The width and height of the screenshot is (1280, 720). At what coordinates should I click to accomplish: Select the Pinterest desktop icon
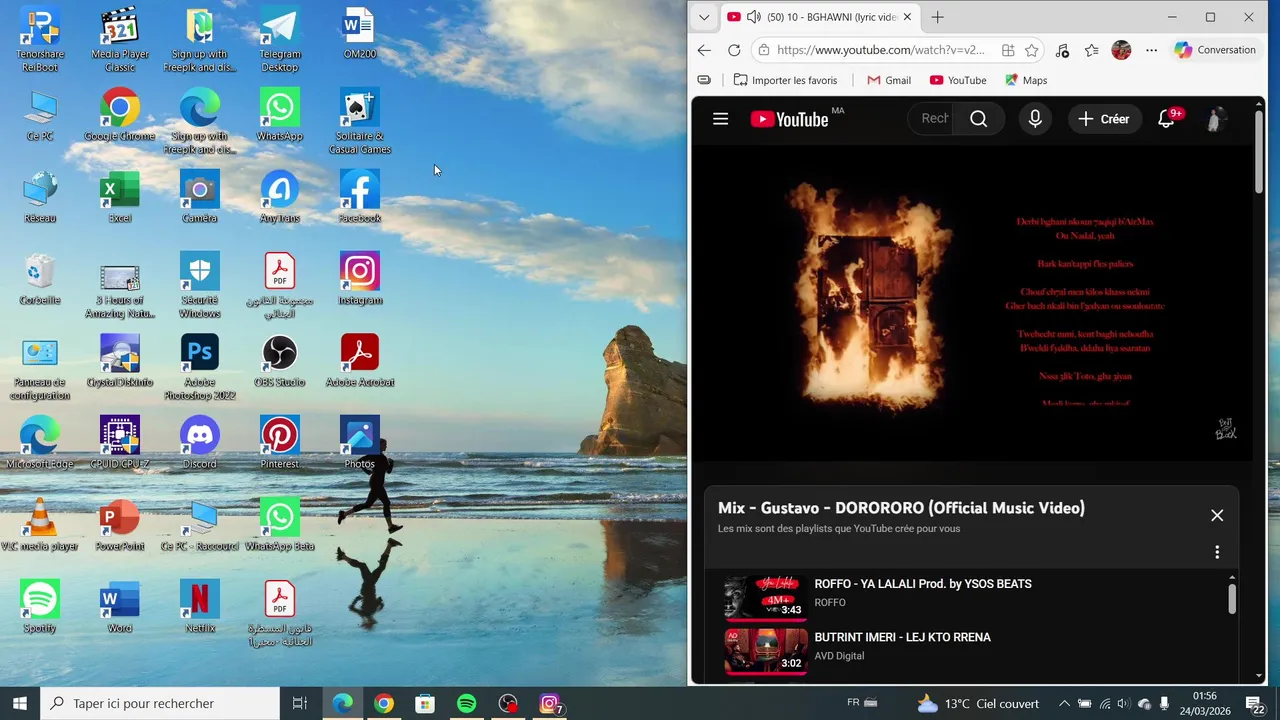coord(280,443)
